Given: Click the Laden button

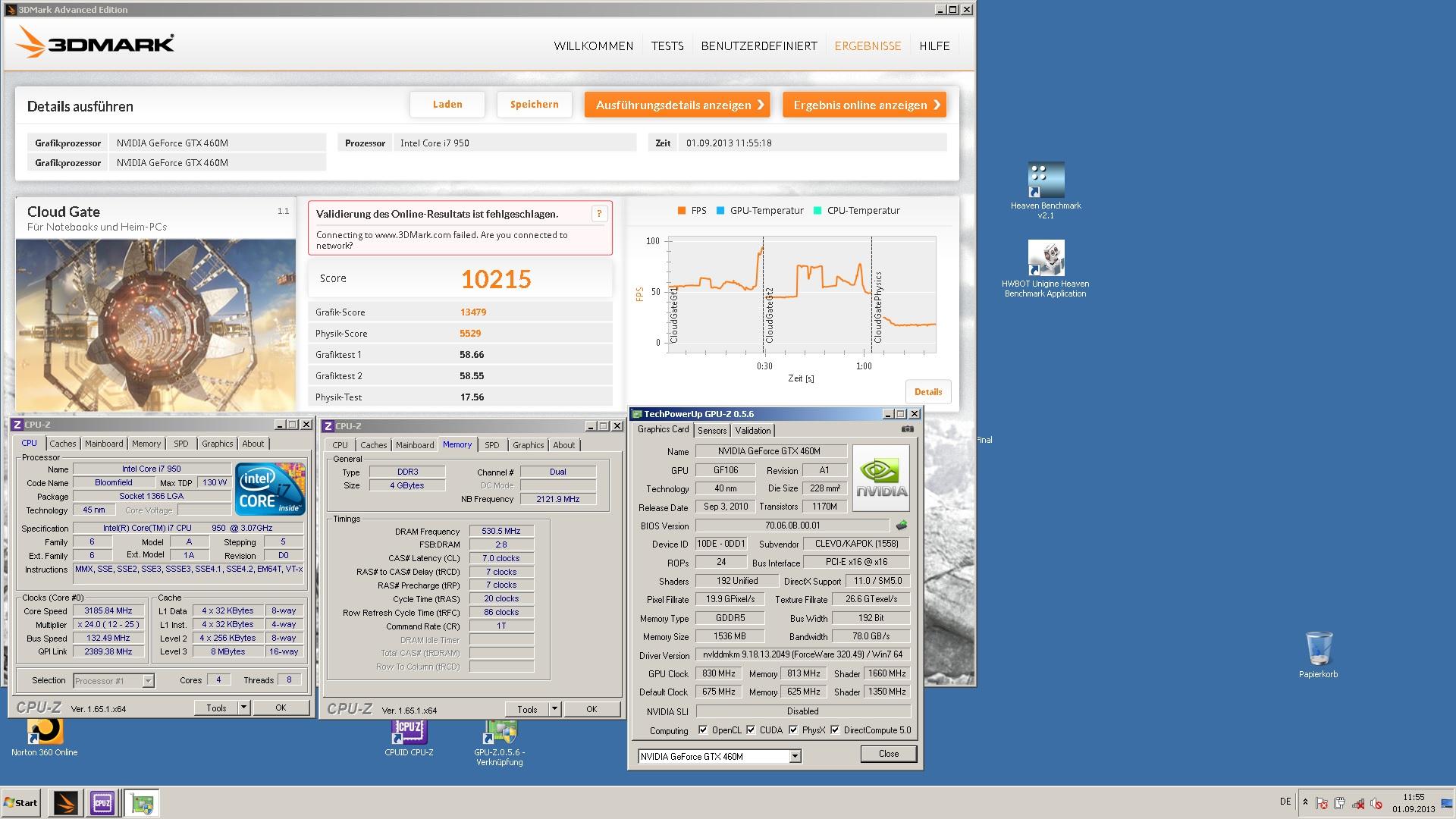Looking at the screenshot, I should pos(447,105).
